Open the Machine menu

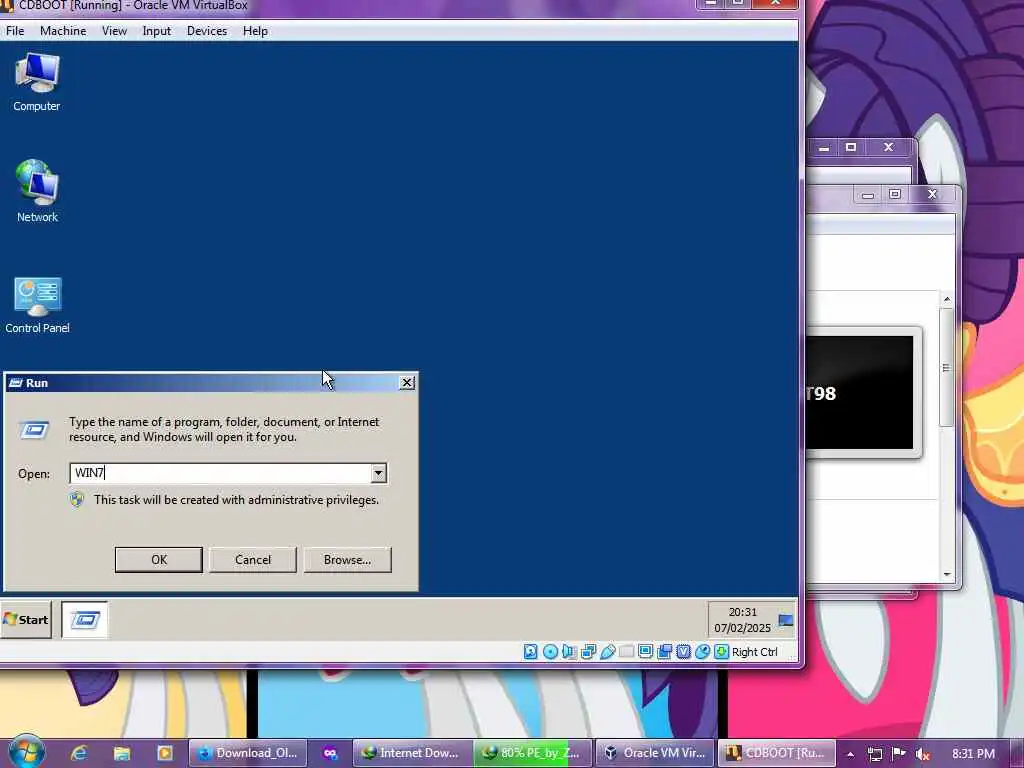(x=63, y=31)
